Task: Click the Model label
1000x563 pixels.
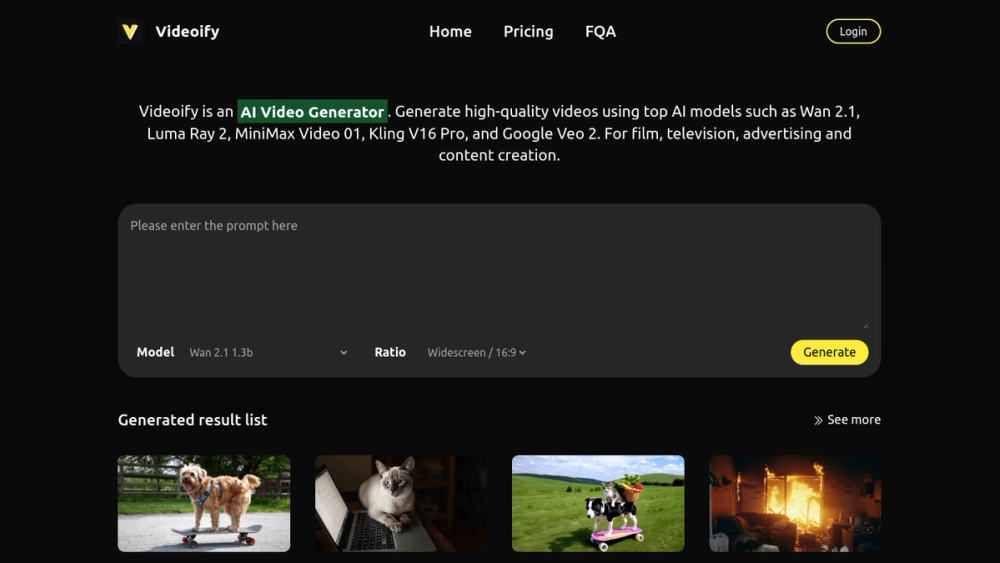Action: point(155,352)
